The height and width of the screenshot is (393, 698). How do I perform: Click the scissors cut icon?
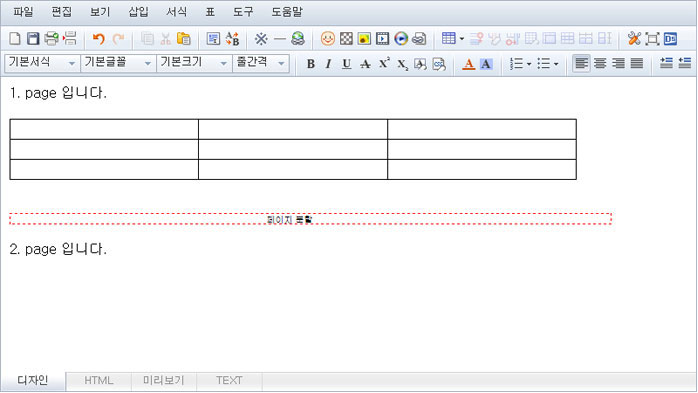tap(166, 39)
